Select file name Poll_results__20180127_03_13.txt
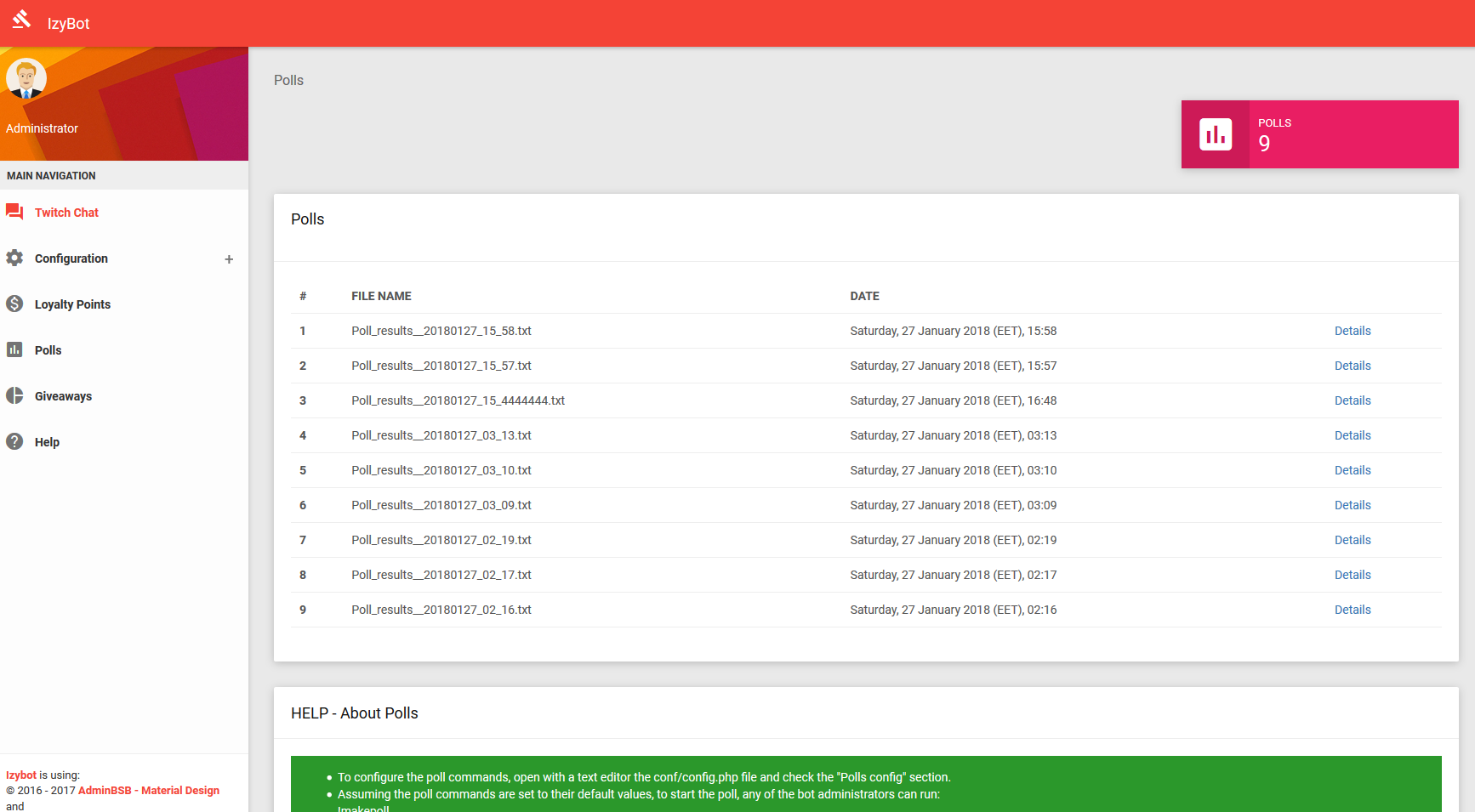This screenshot has height=812, width=1475. pyautogui.click(x=441, y=435)
